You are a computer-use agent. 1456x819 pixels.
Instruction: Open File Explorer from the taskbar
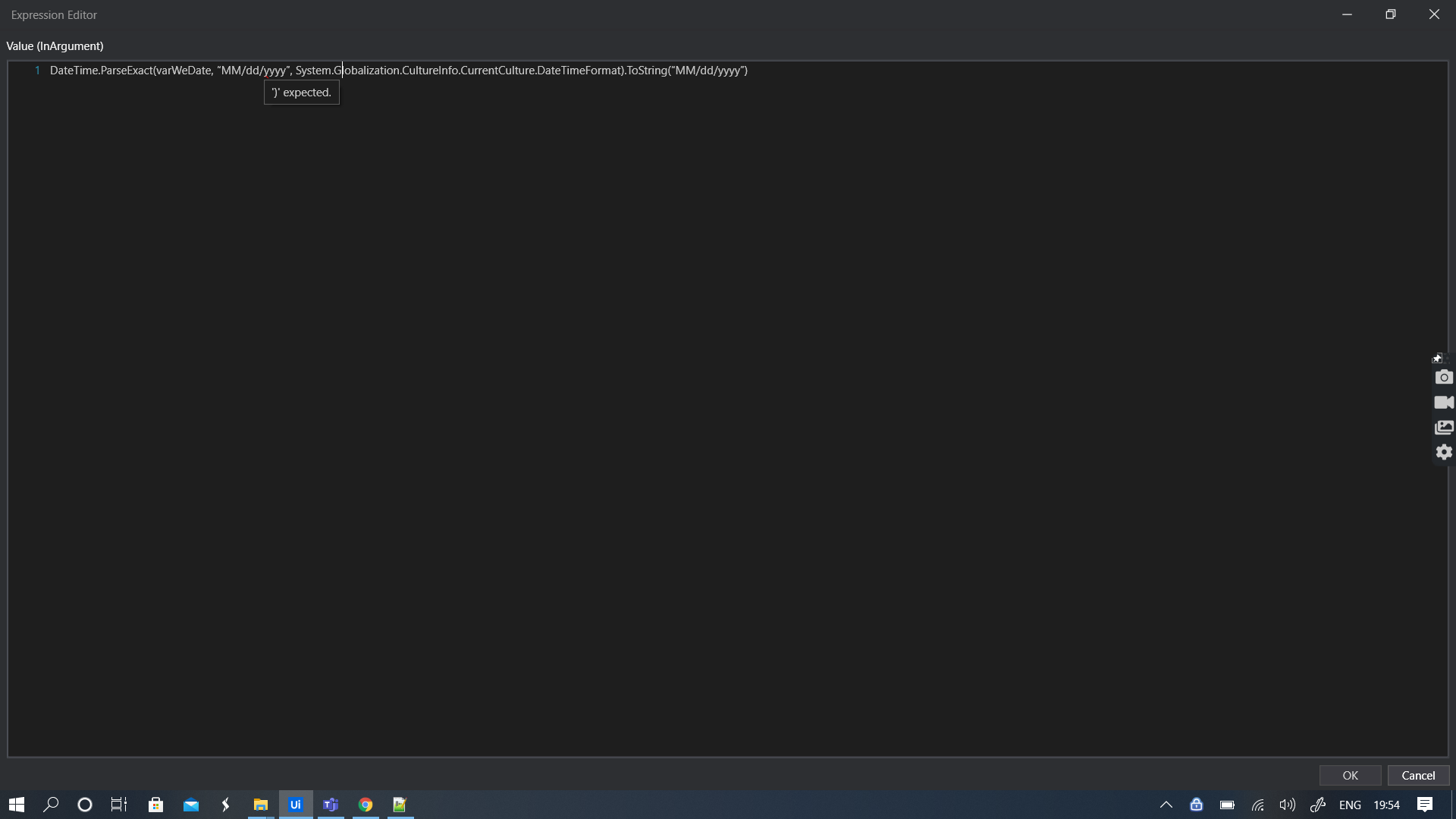coord(261,805)
